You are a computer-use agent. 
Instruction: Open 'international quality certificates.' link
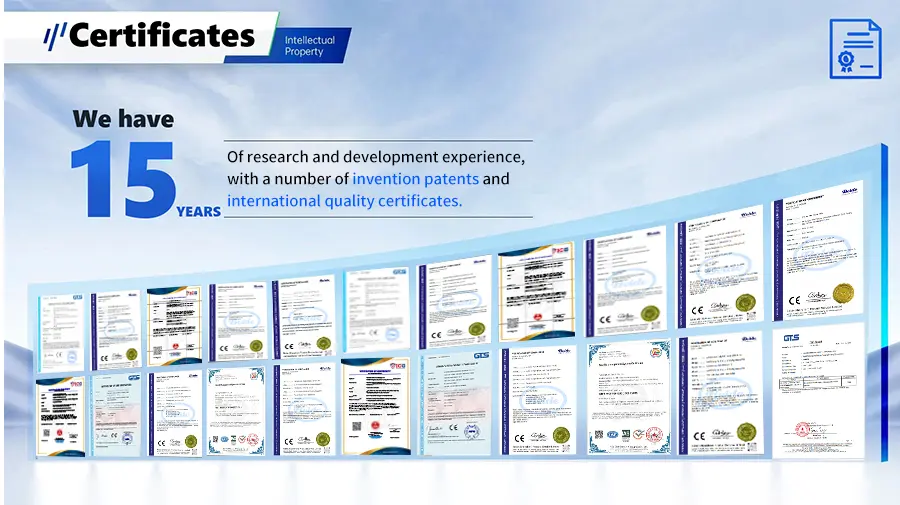[345, 201]
